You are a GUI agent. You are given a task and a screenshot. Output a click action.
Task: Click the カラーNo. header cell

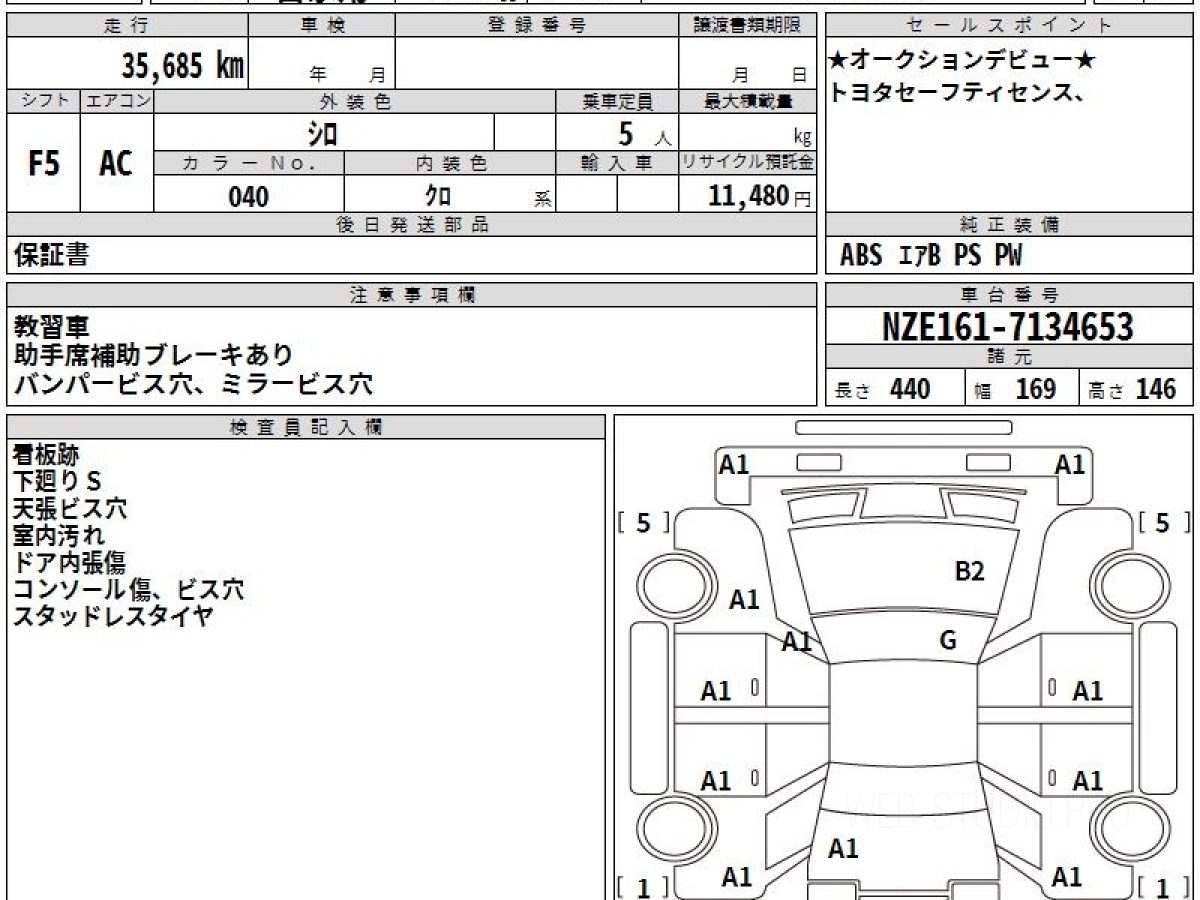pos(249,163)
